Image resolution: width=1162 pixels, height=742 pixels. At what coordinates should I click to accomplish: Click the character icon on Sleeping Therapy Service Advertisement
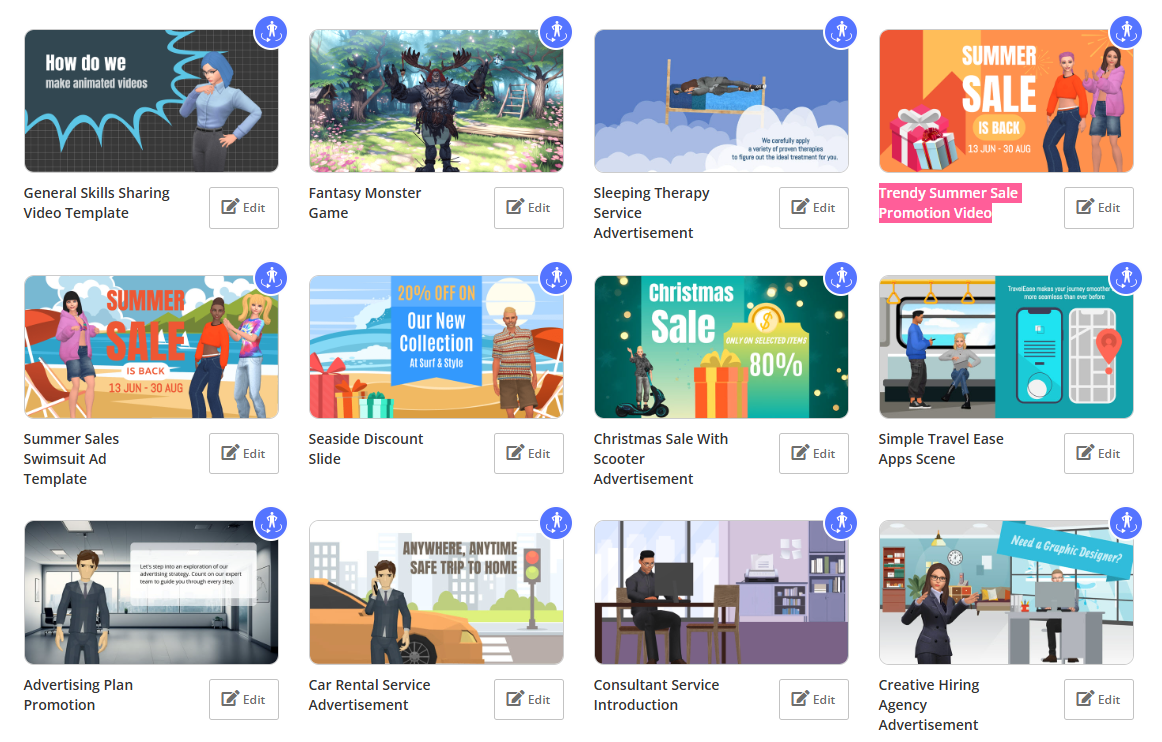[841, 32]
